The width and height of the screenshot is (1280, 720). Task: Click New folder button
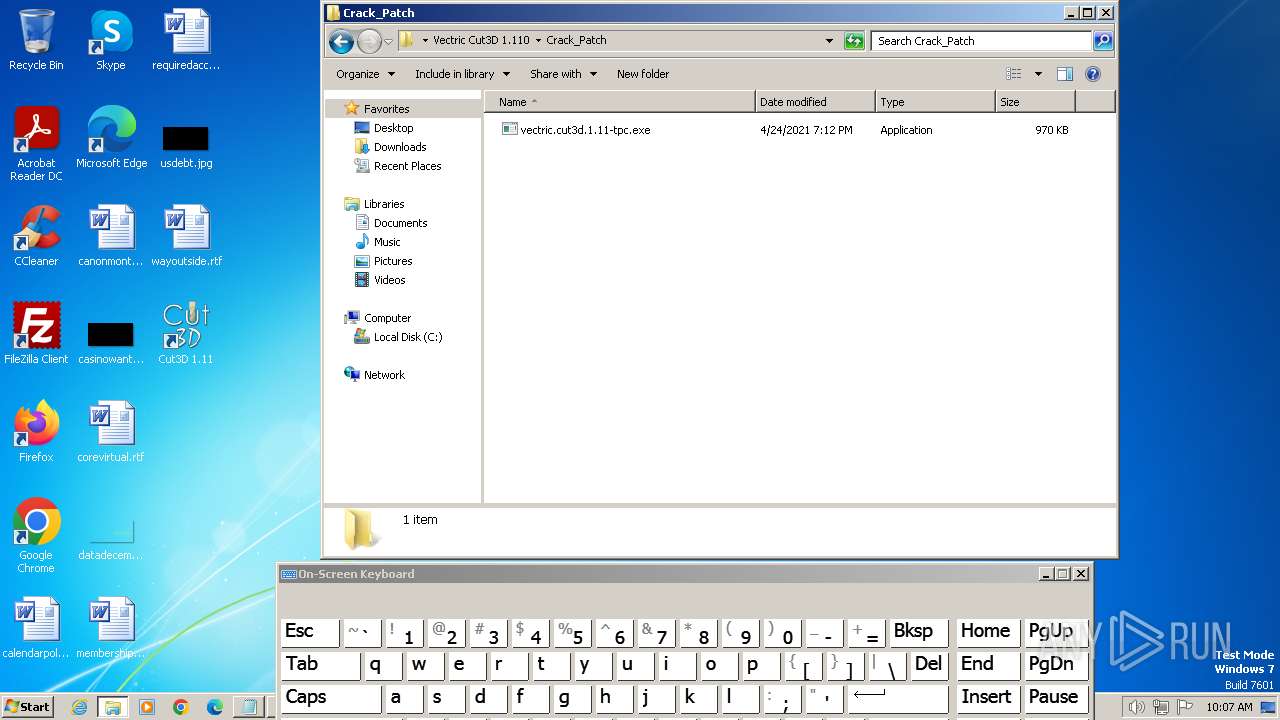(643, 74)
